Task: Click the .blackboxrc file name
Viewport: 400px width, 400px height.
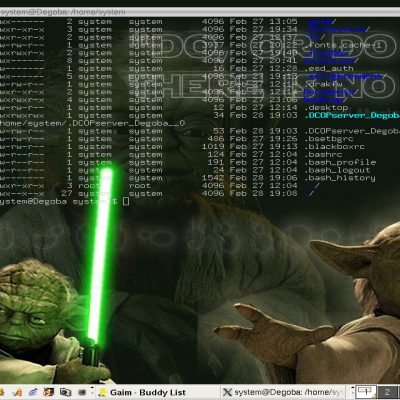Action: pos(335,147)
